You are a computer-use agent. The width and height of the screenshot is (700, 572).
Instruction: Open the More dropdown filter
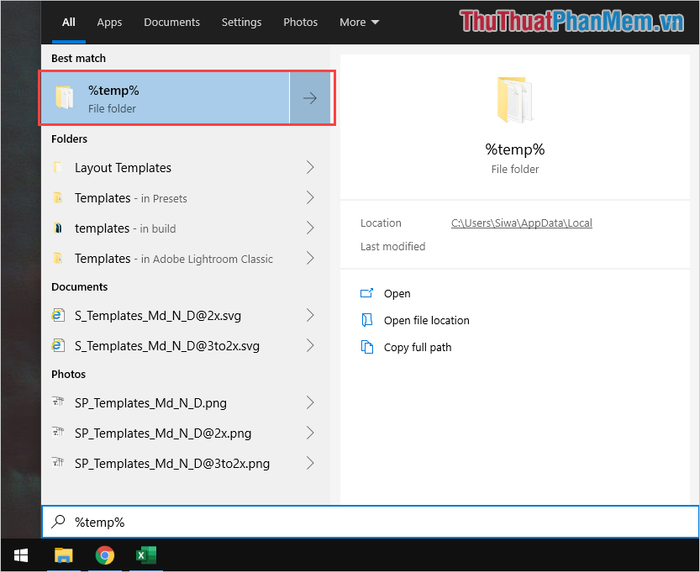[359, 22]
